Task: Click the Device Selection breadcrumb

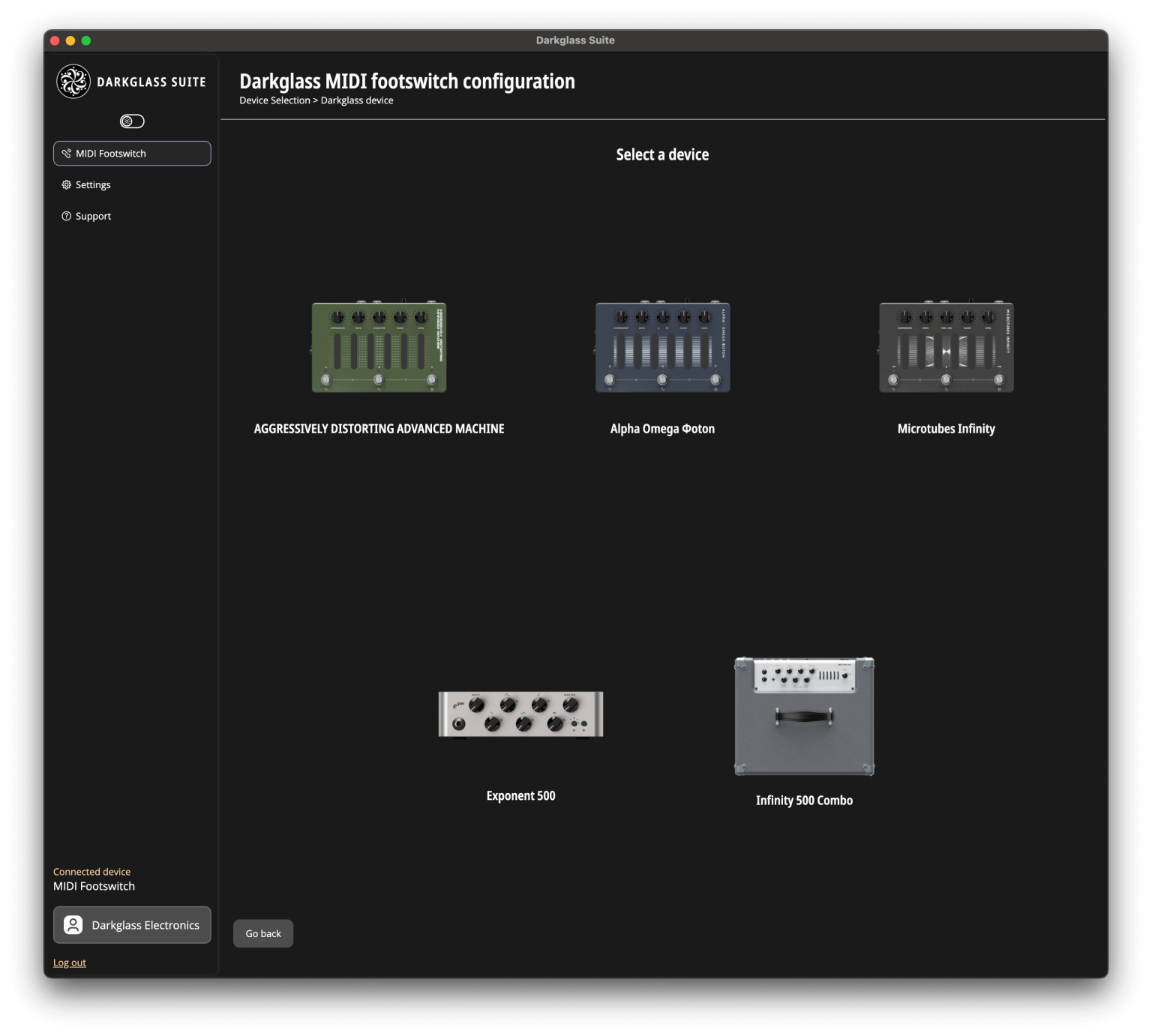Action: point(274,100)
